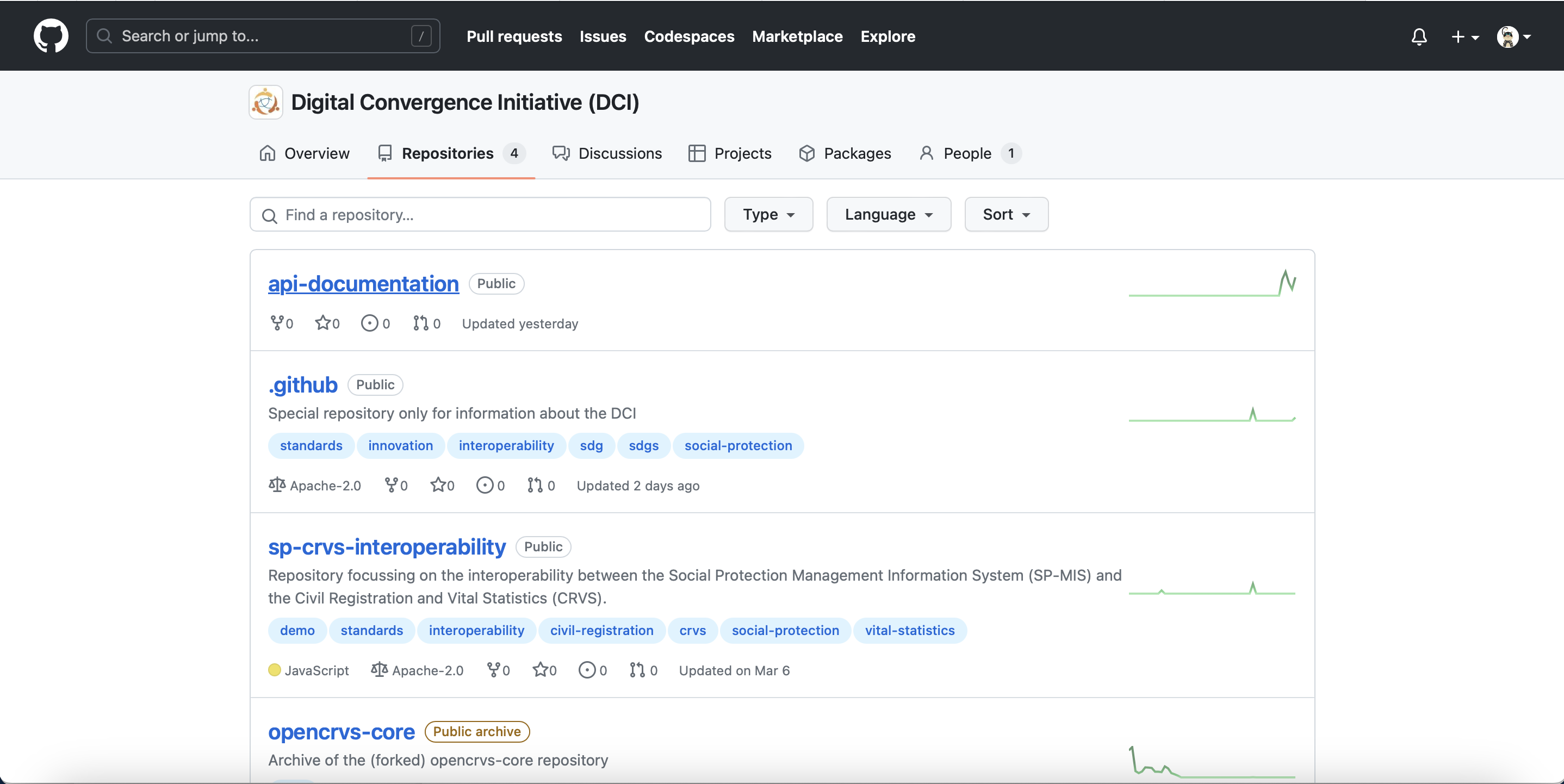Click open issues icon for sp-crvs-interoperability
This screenshot has height=784, width=1564.
[586, 670]
